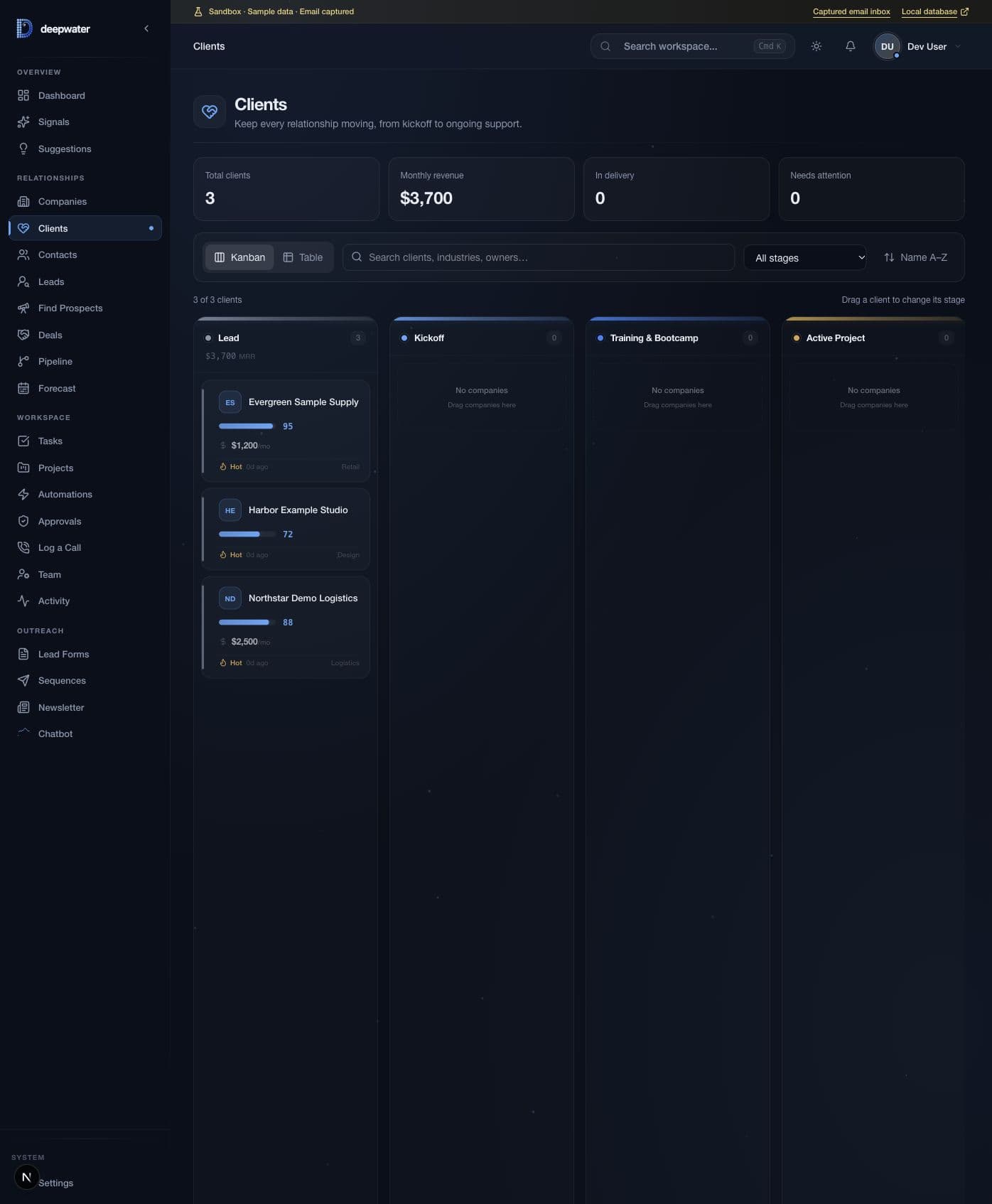
Task: Switch to Table view
Action: 303,257
